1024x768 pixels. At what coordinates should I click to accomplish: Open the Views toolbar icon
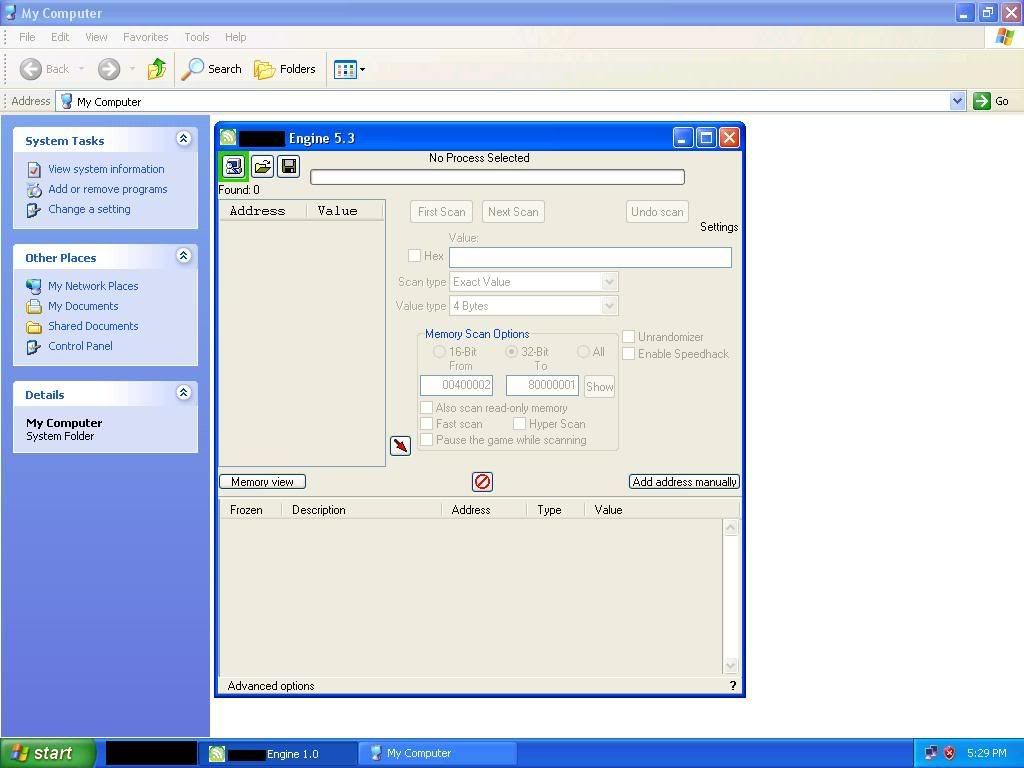click(346, 69)
